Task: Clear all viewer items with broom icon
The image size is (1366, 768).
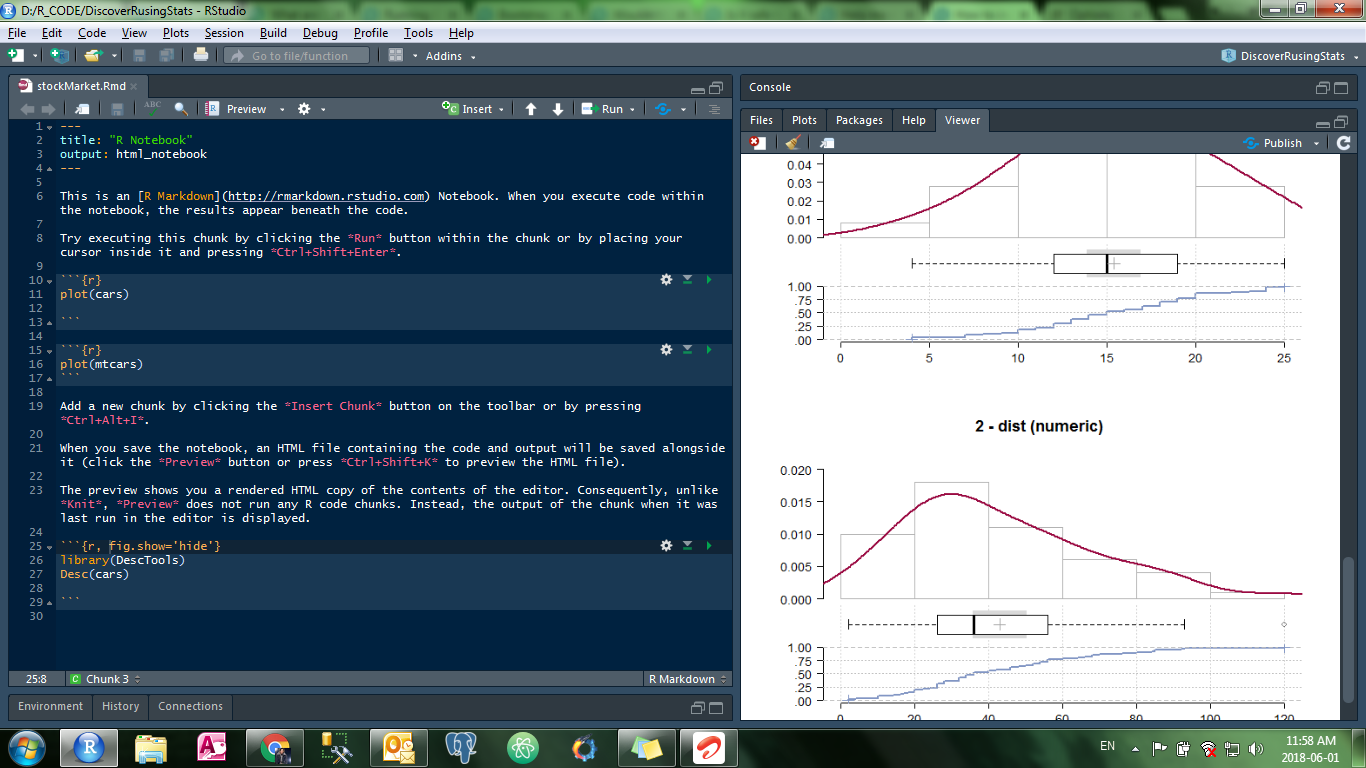Action: 792,143
